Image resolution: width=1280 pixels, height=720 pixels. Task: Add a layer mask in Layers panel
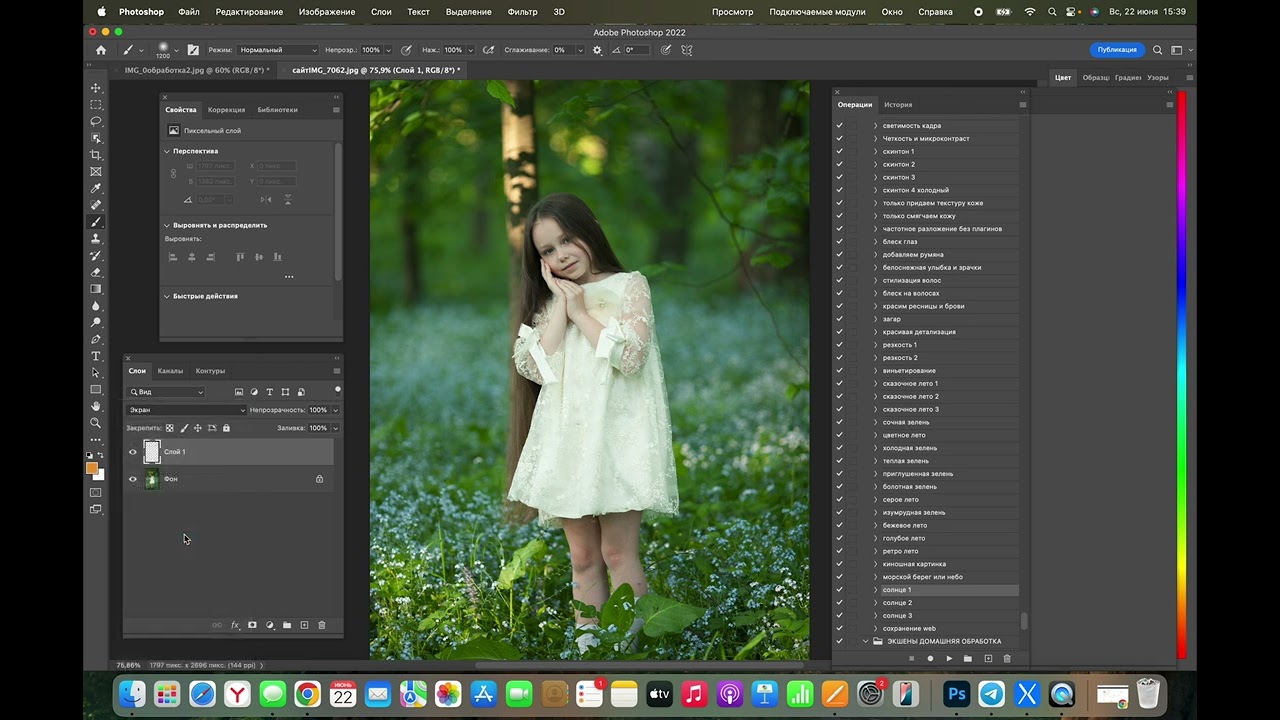tap(252, 625)
